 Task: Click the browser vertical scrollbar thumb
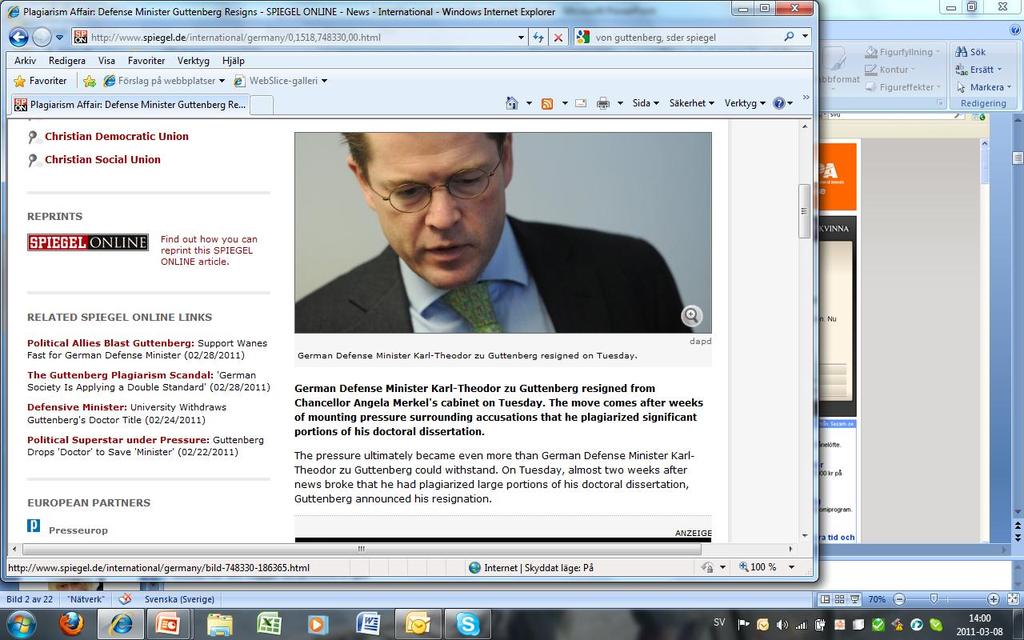804,211
